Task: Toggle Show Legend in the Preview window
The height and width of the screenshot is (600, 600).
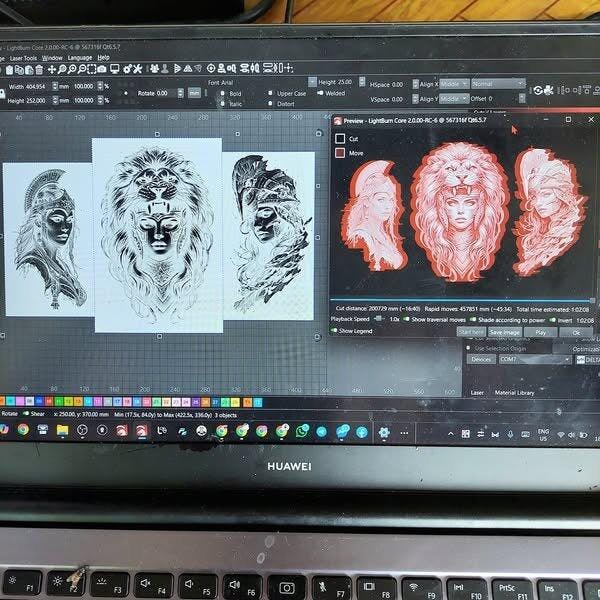Action: [x=334, y=330]
